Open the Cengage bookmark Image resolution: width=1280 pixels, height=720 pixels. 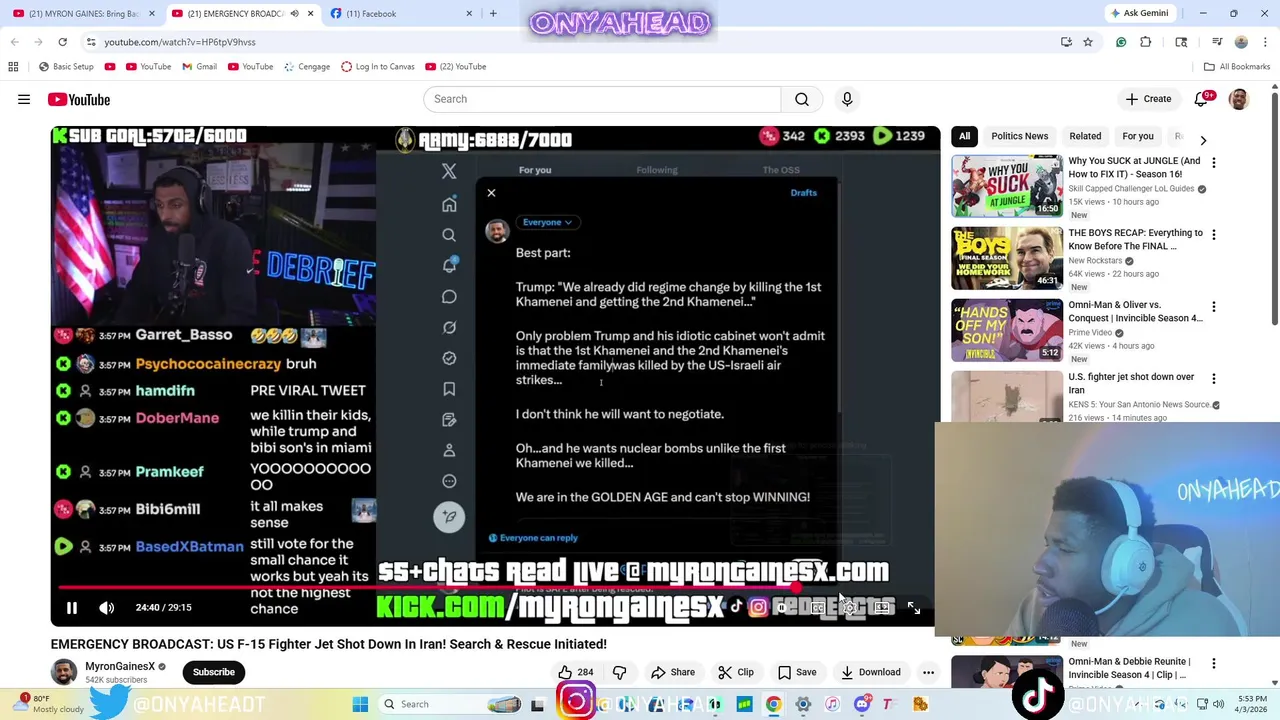306,66
